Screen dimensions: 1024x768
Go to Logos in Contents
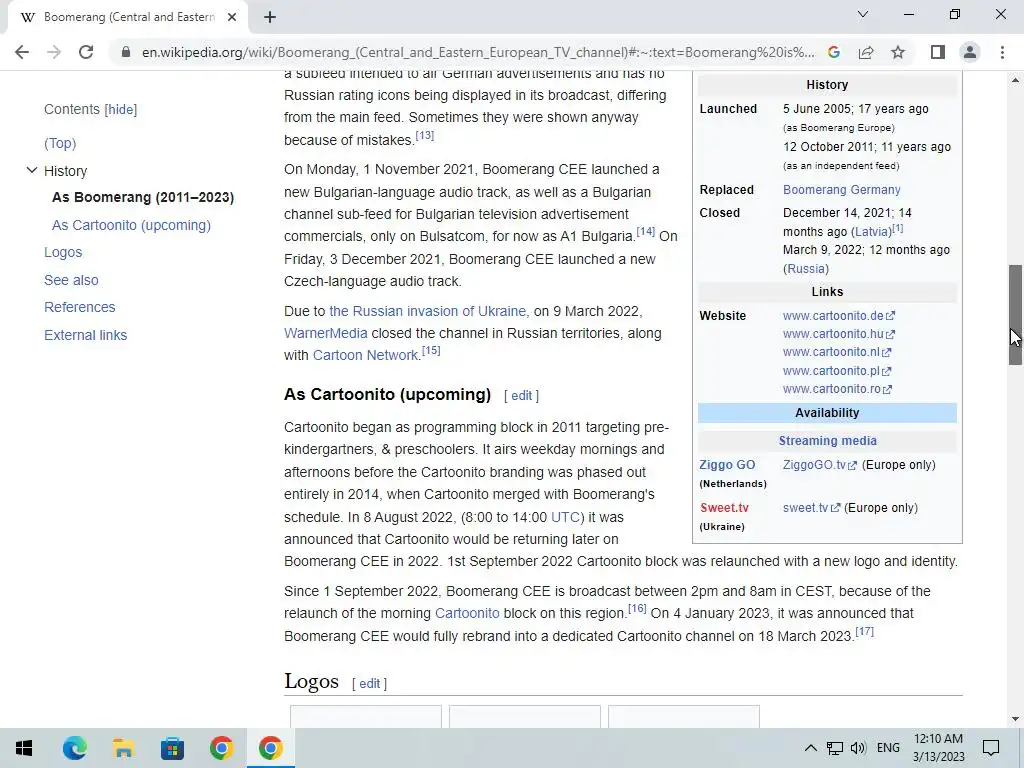63,252
